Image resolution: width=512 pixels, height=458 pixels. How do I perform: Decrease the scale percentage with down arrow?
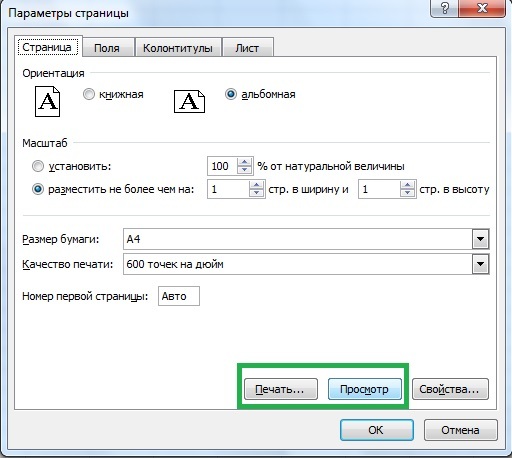click(x=245, y=170)
